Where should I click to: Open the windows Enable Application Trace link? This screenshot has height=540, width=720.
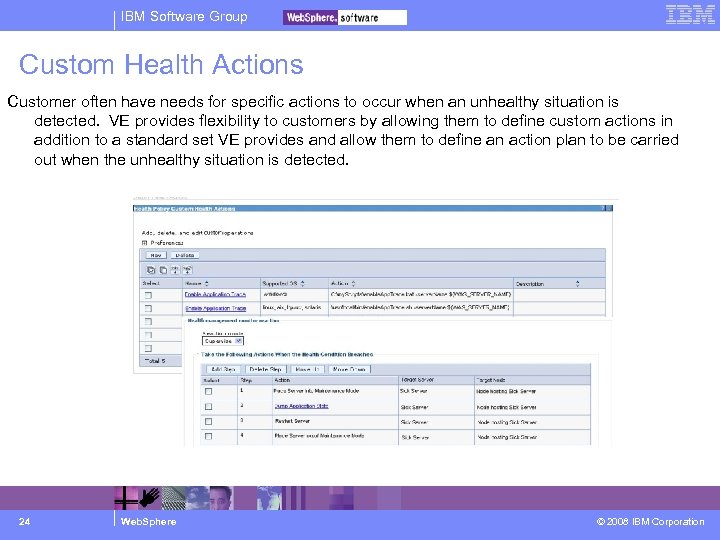click(x=215, y=294)
